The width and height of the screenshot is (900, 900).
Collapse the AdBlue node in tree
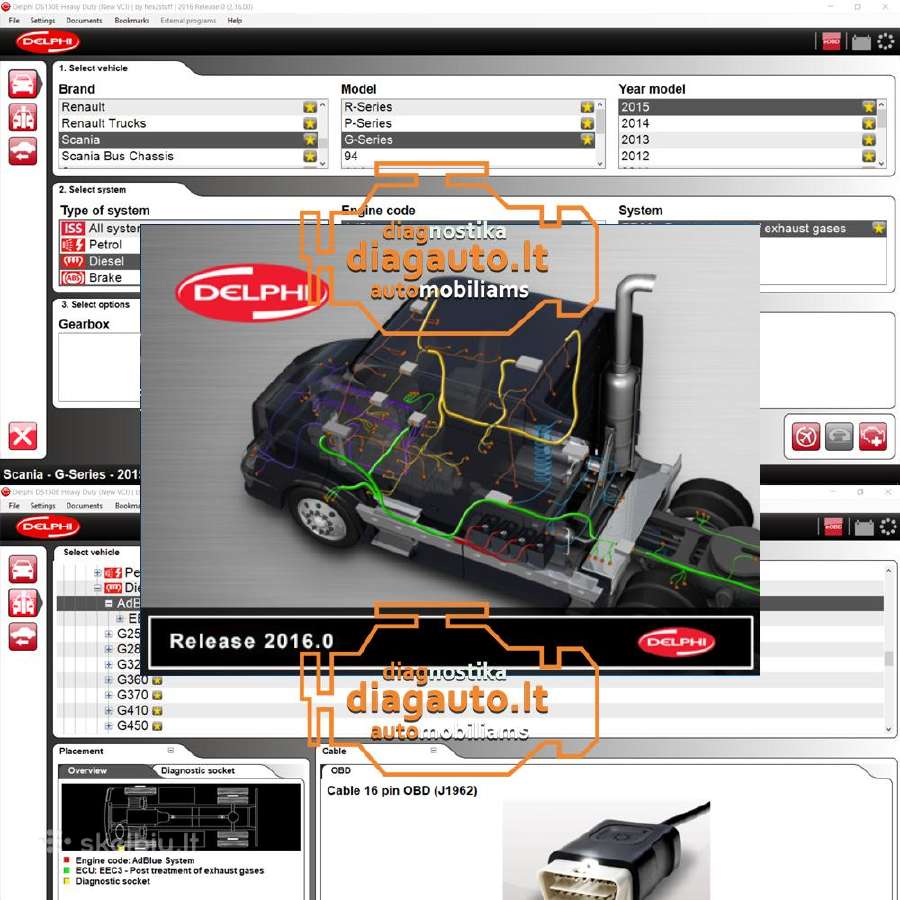tap(108, 603)
